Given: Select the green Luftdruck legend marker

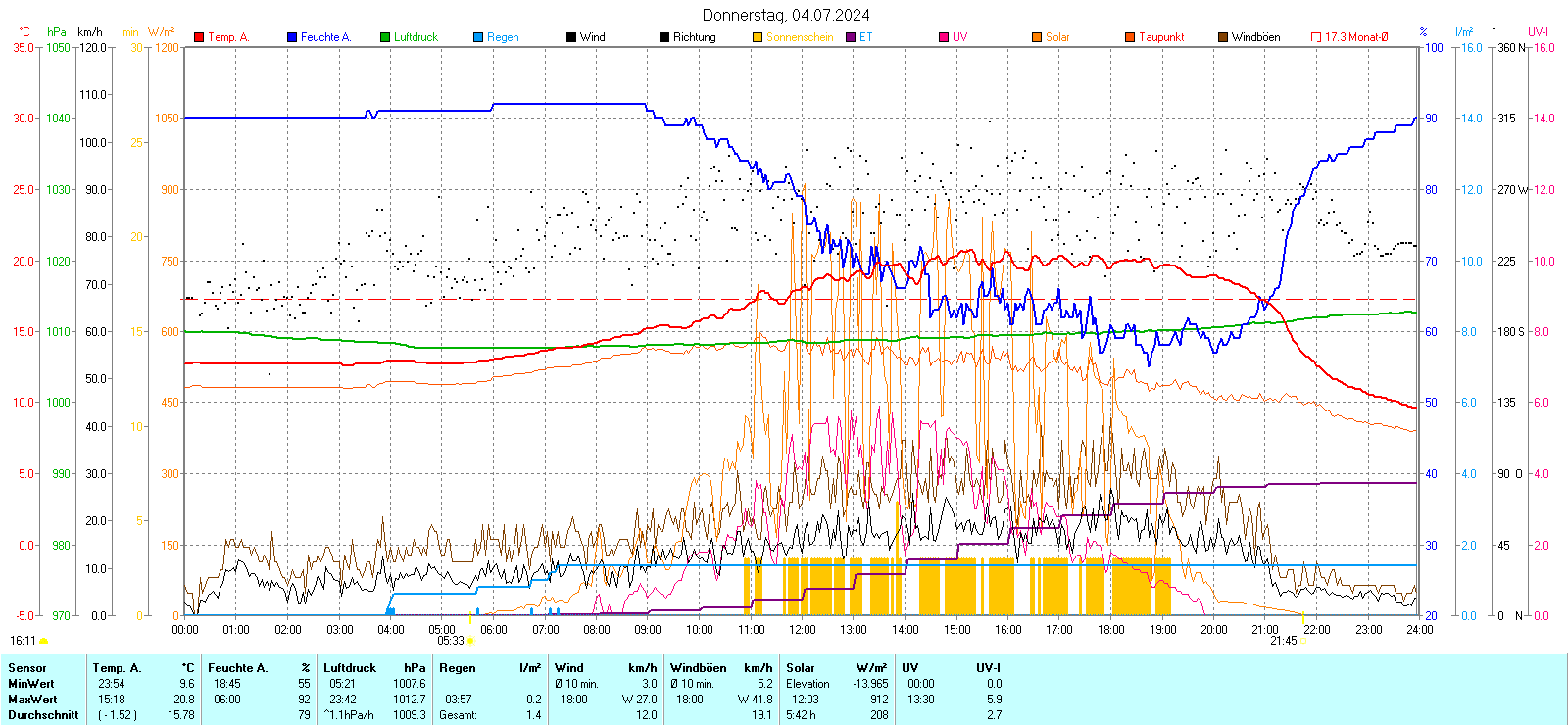Looking at the screenshot, I should click(385, 37).
